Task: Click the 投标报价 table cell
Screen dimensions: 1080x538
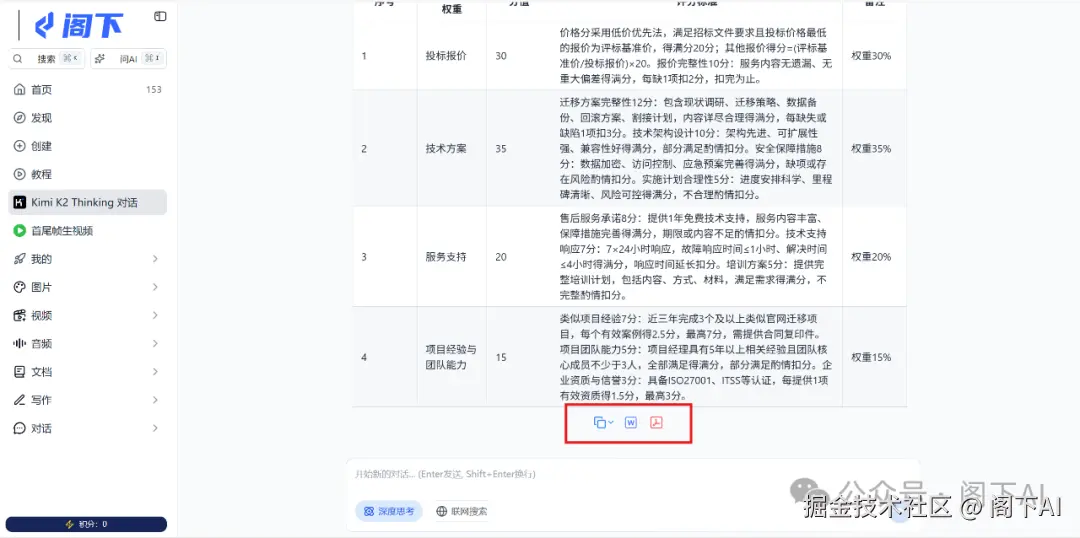Action: [451, 55]
